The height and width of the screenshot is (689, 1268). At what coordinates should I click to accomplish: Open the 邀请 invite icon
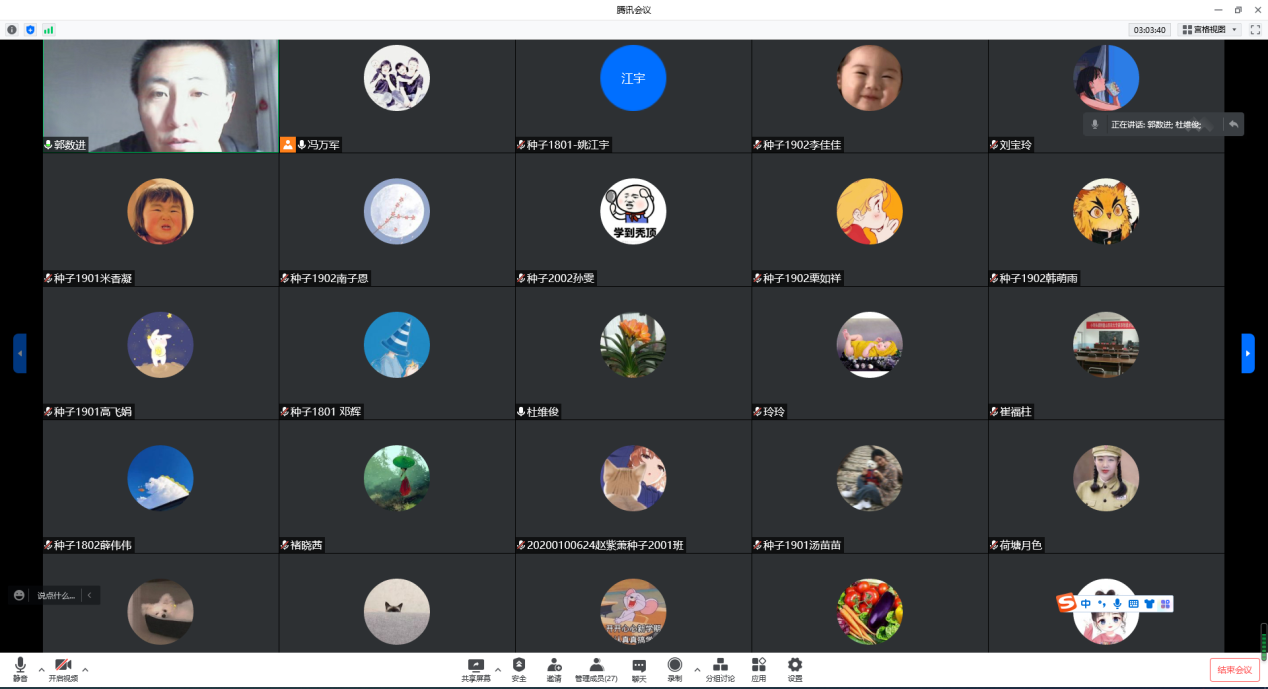coord(554,669)
